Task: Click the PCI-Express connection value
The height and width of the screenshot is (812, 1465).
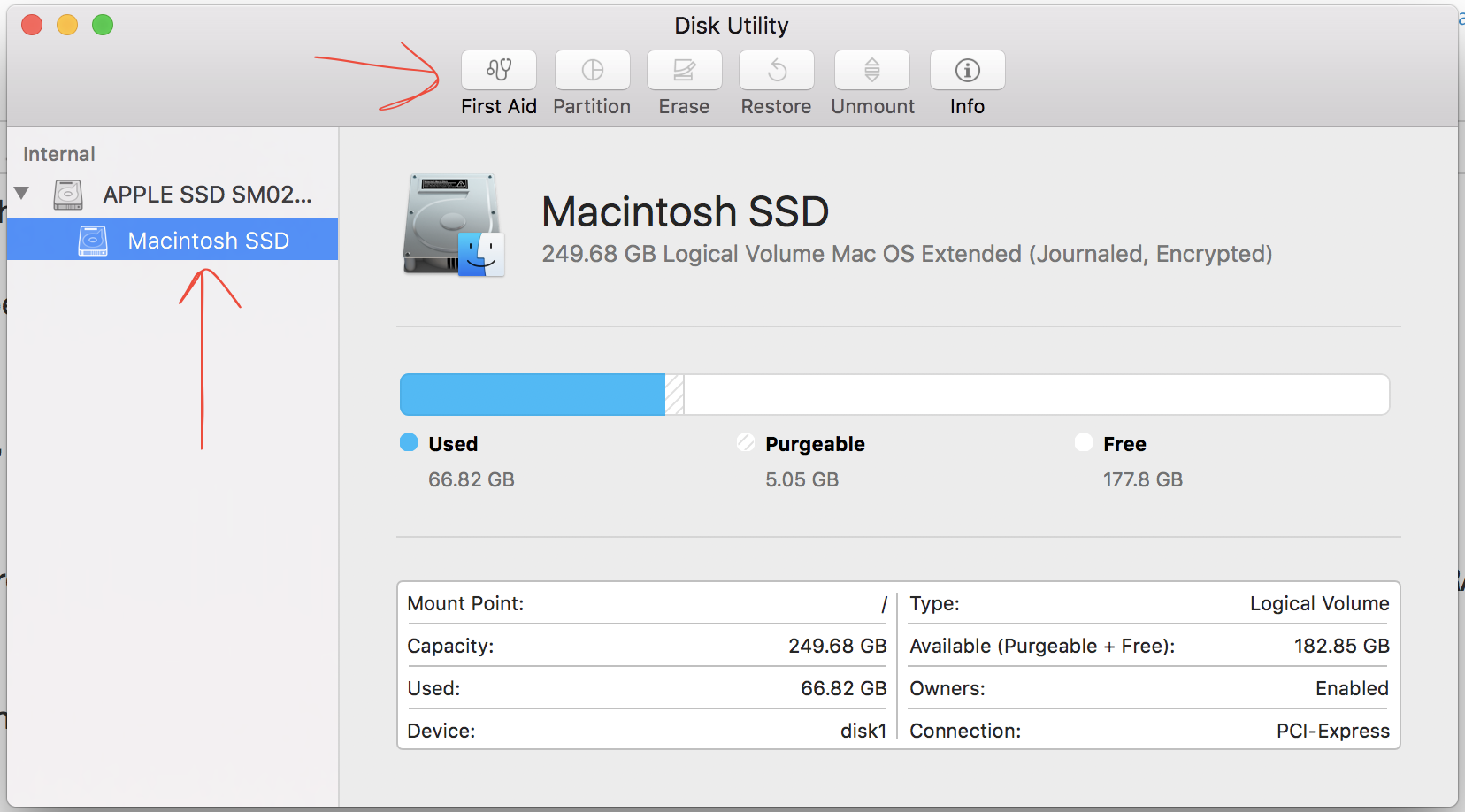Action: (x=1332, y=731)
